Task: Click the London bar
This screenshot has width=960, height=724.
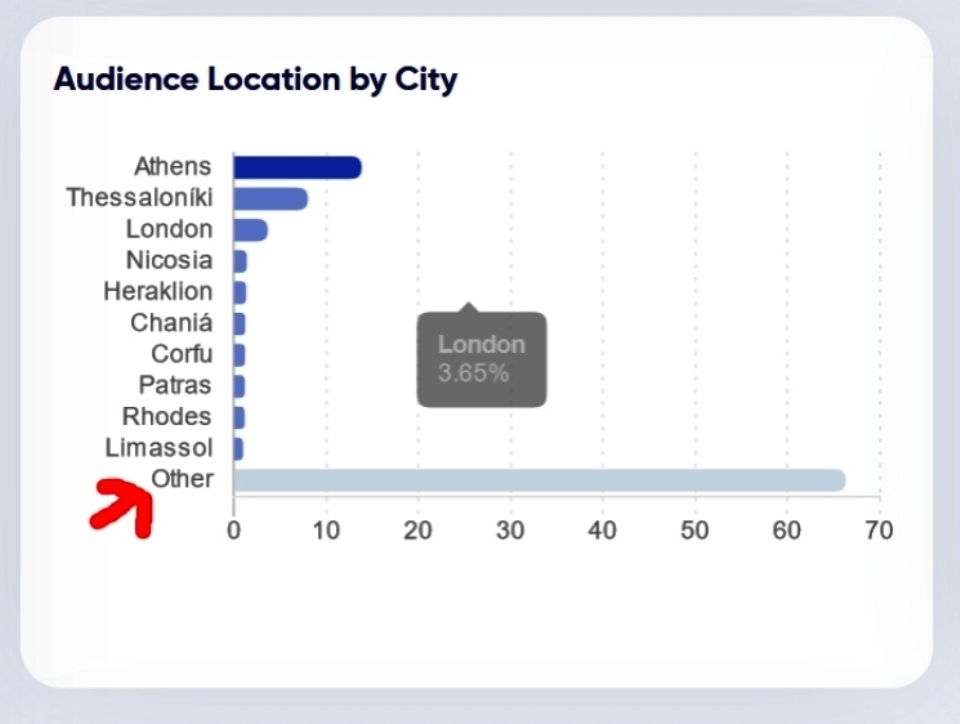Action: (250, 230)
